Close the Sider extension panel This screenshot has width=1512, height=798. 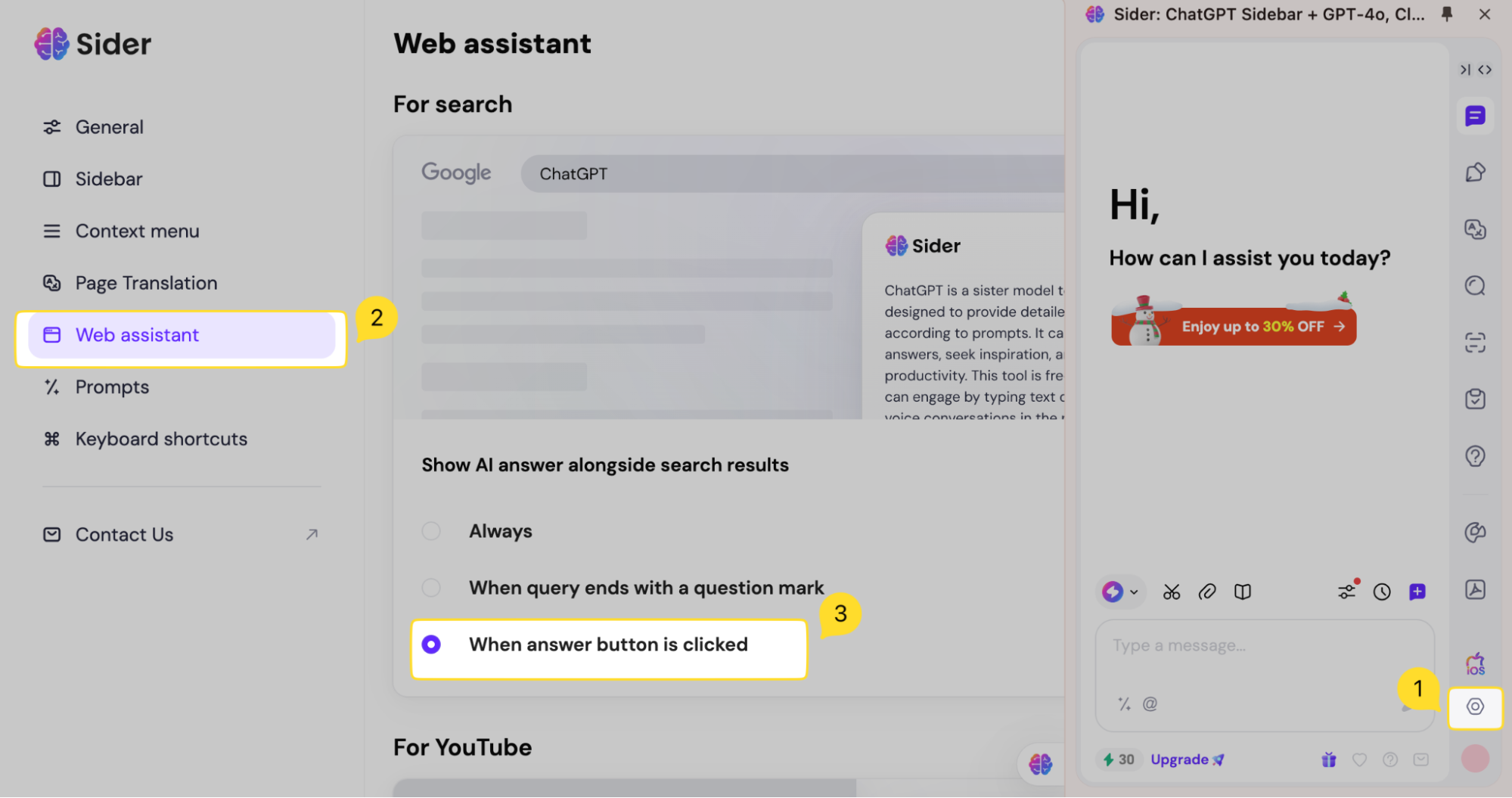click(1485, 14)
